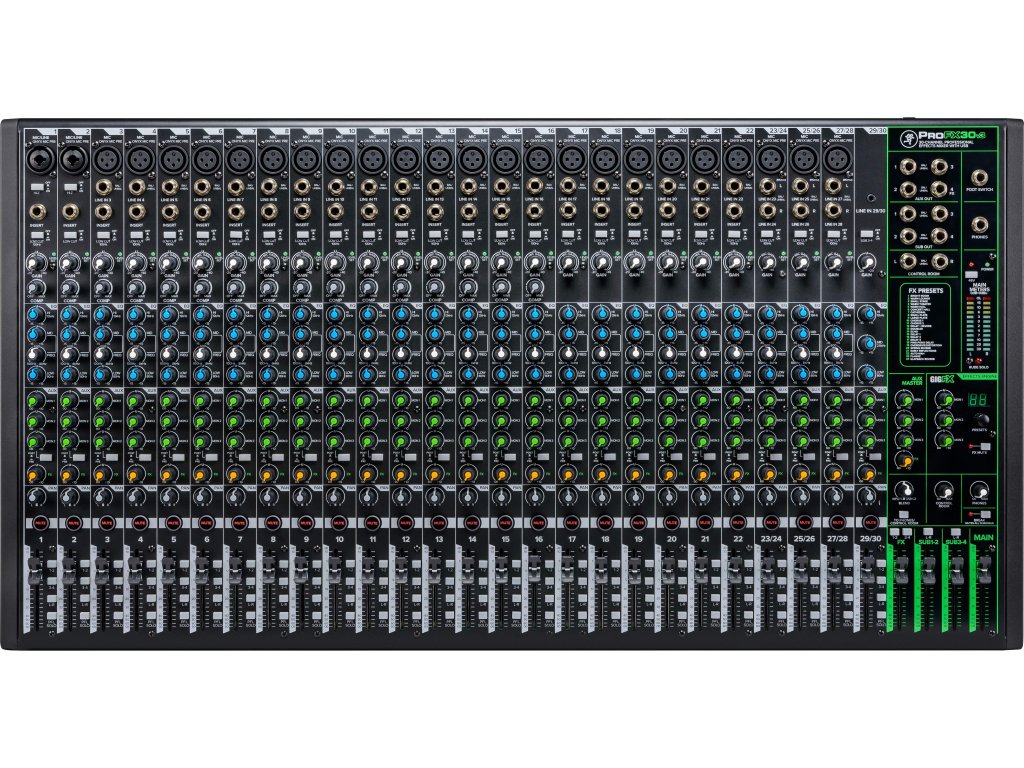
Task: Enable the Low Cut switch on channel 3
Action: pos(103,234)
